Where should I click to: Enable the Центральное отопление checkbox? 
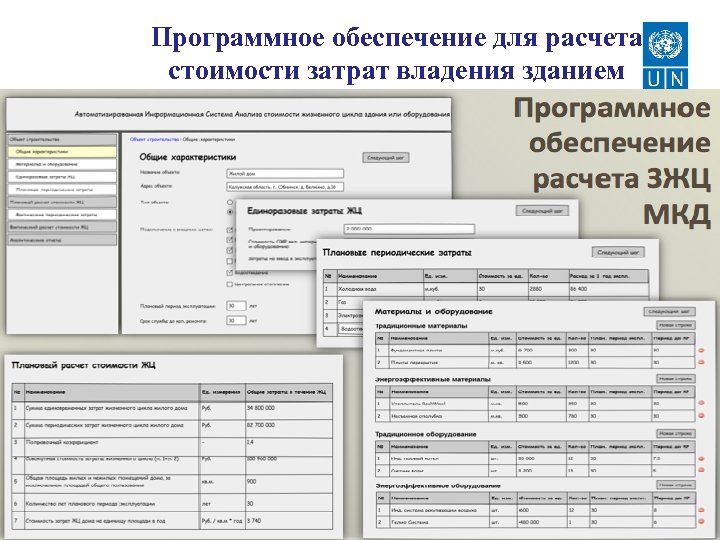click(x=230, y=284)
